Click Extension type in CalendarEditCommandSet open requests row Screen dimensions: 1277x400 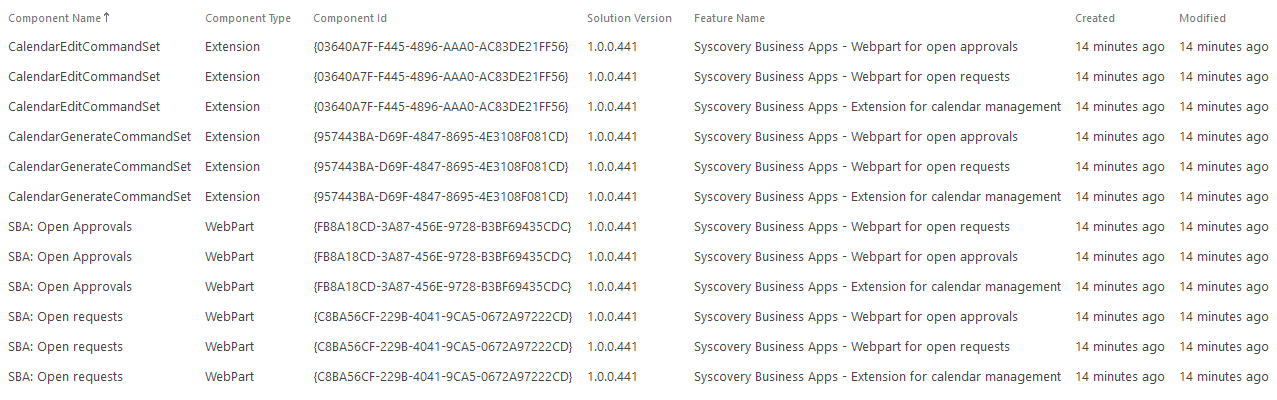[x=232, y=77]
